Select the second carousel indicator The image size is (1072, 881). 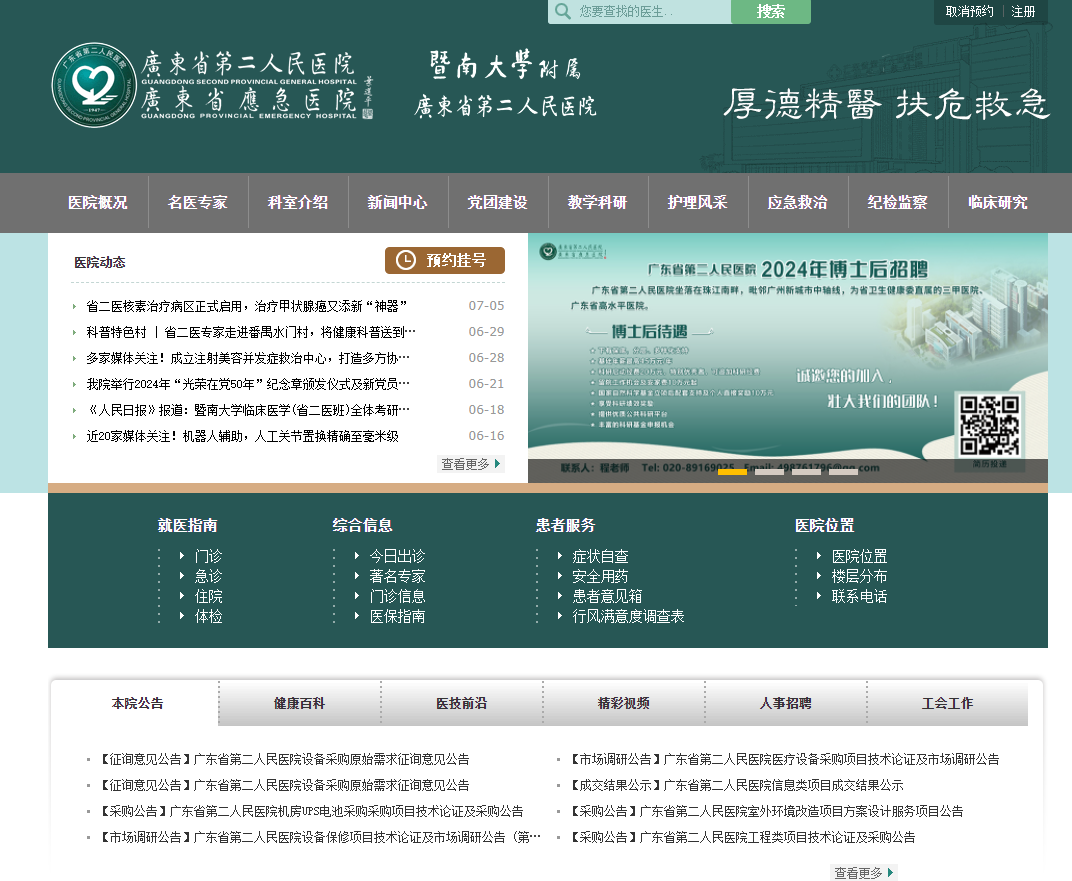tap(769, 472)
